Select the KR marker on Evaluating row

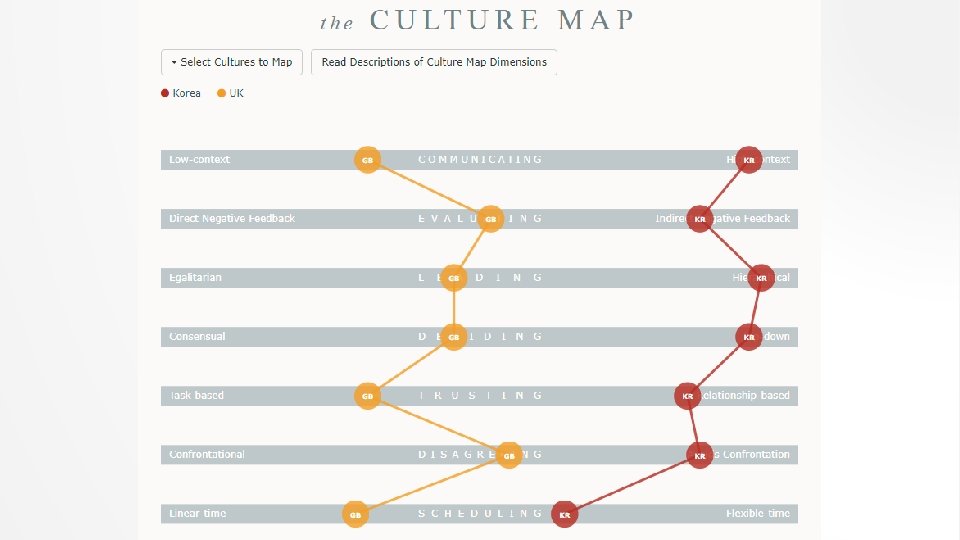(700, 219)
